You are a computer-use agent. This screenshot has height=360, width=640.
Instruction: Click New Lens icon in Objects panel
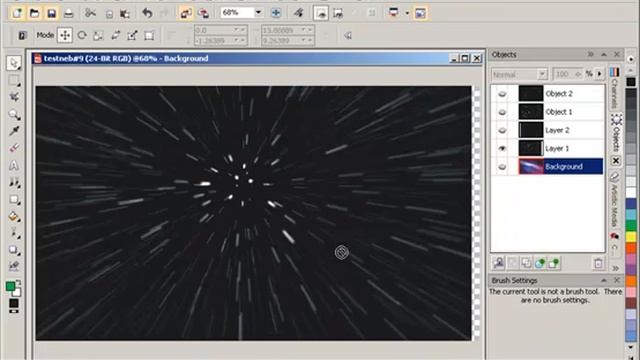[x=540, y=263]
